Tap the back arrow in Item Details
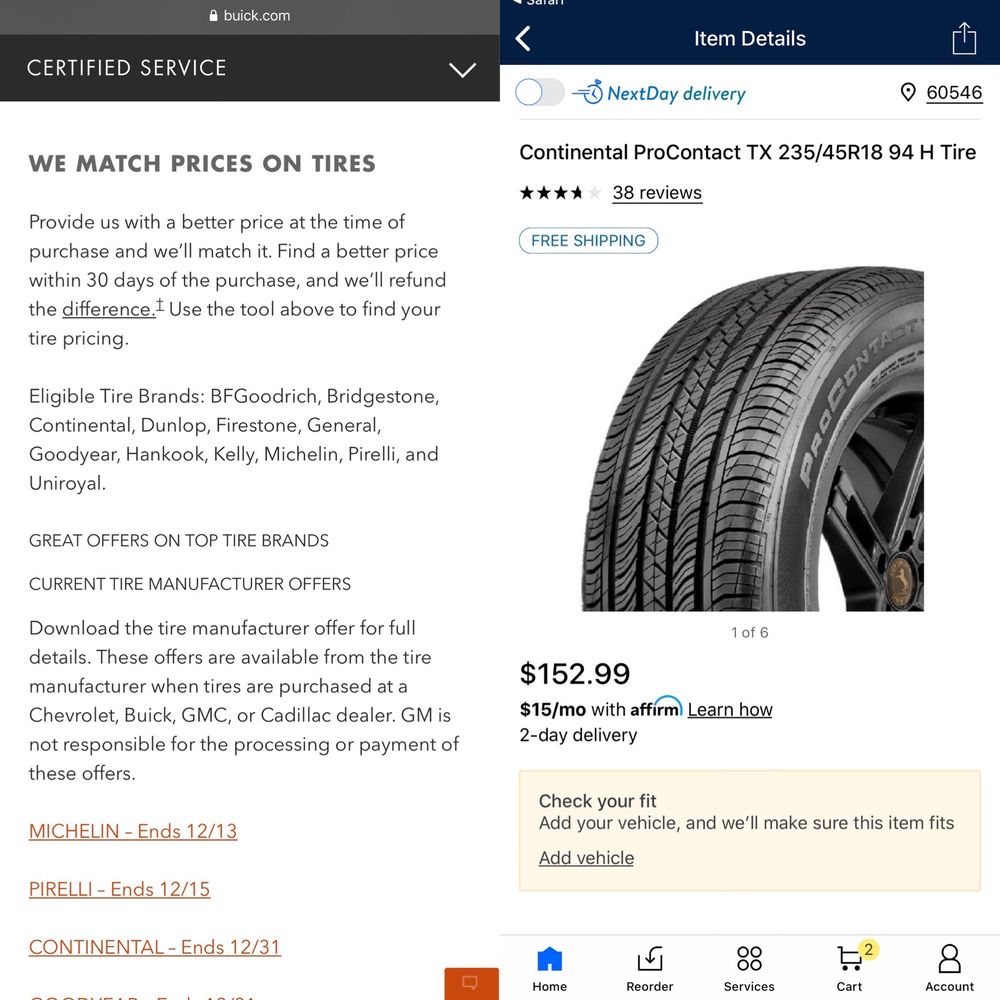 523,39
